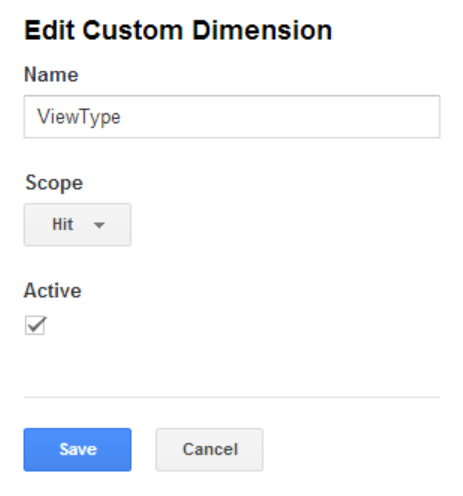Click the gray Cancel label text

click(x=210, y=449)
